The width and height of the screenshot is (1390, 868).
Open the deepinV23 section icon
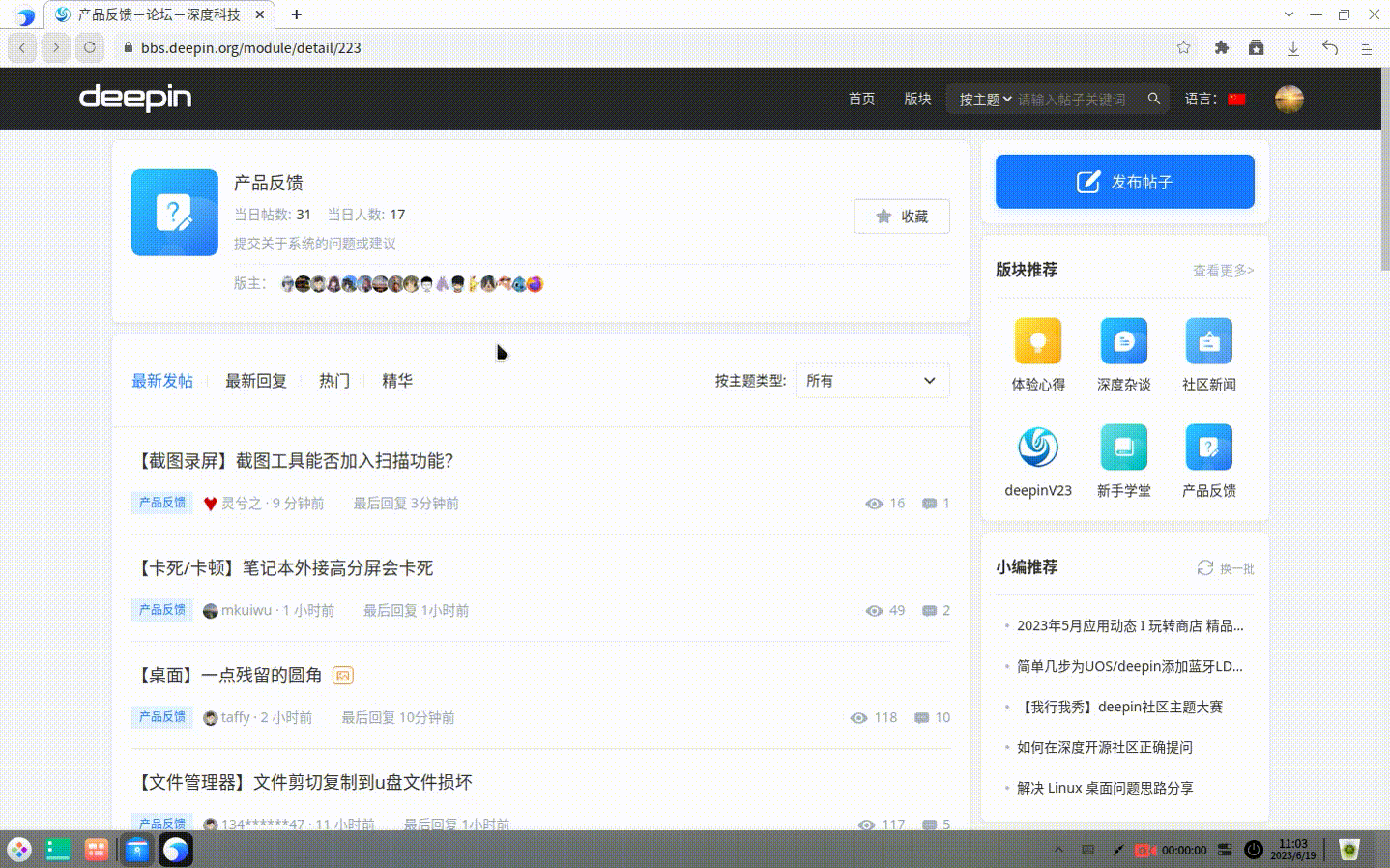point(1037,447)
